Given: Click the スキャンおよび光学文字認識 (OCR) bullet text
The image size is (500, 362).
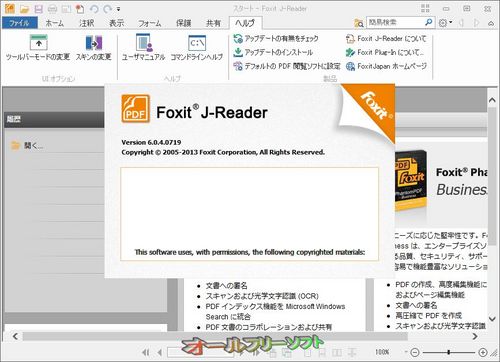Looking at the screenshot, I should 262,296.
